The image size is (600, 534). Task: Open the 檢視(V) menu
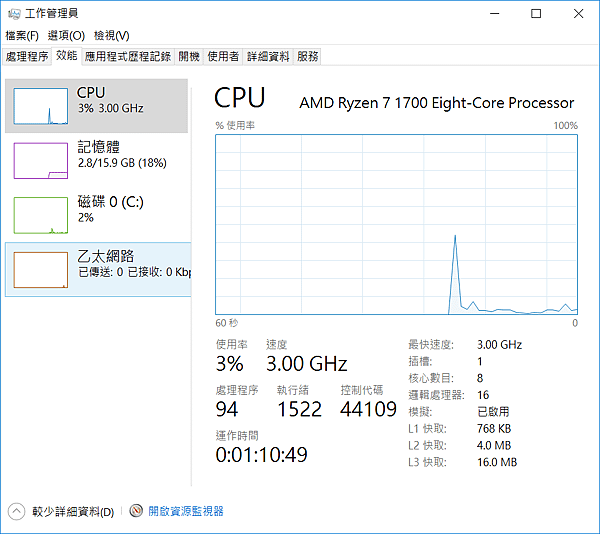[111, 36]
